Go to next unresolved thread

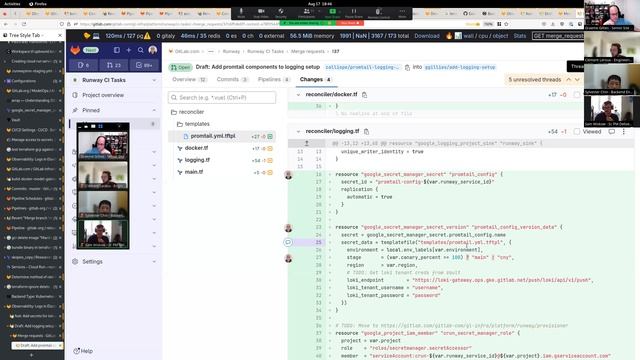577,80
